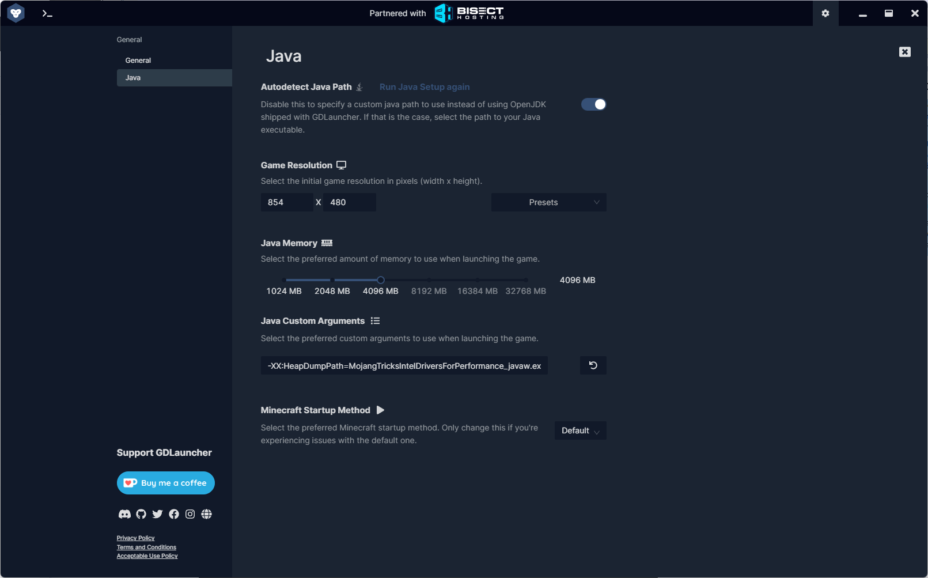The height and width of the screenshot is (578, 928).
Task: Click the Twitter bird icon
Action: click(157, 514)
